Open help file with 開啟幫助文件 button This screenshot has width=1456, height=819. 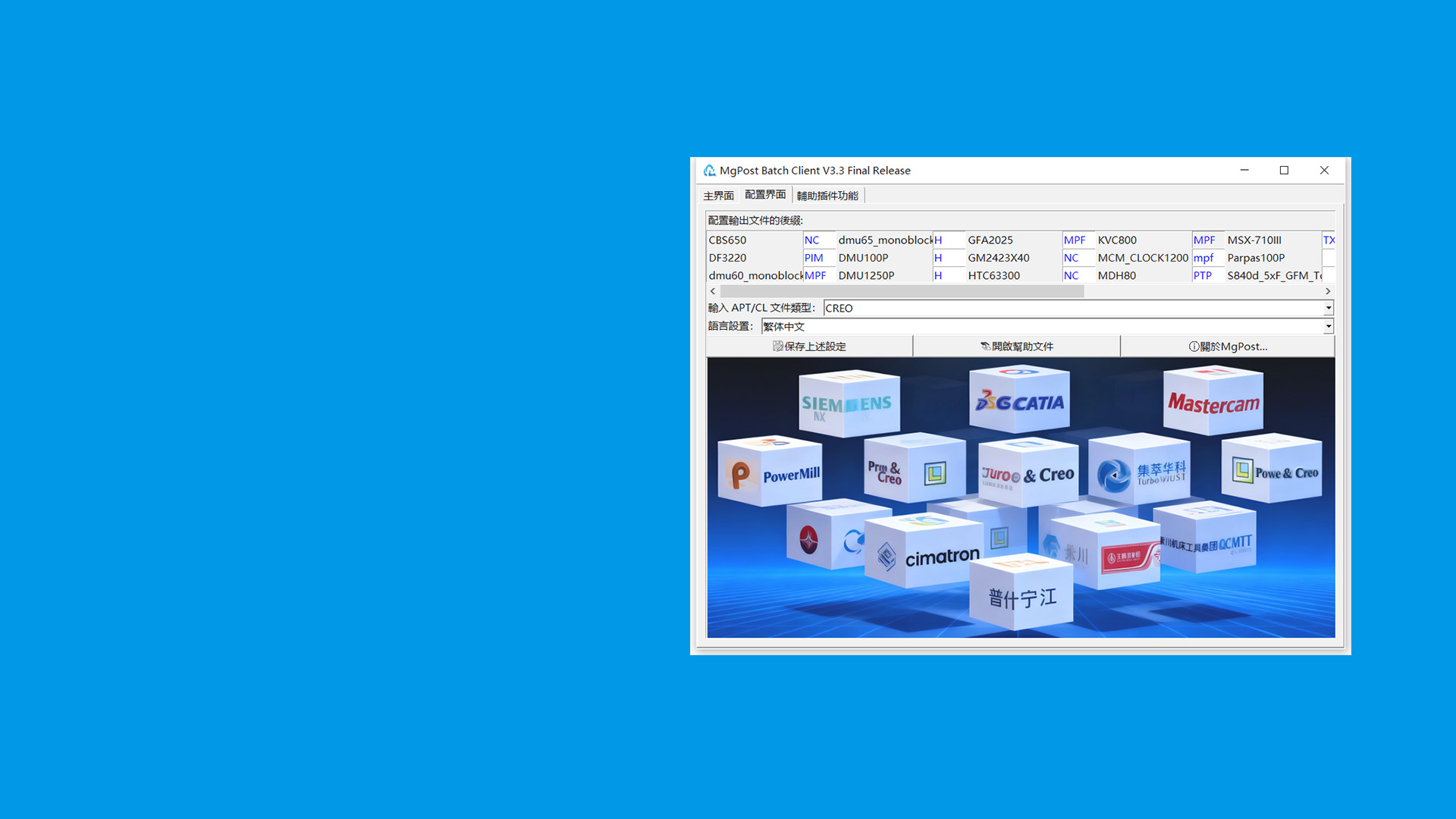[x=1016, y=347]
